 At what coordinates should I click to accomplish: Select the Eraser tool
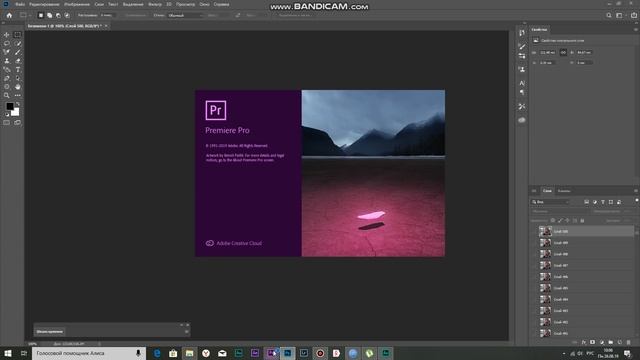[x=18, y=61]
